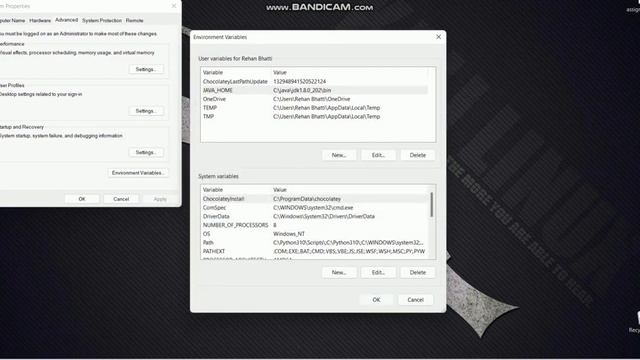Open Startup and Recovery Settings button

[146, 152]
